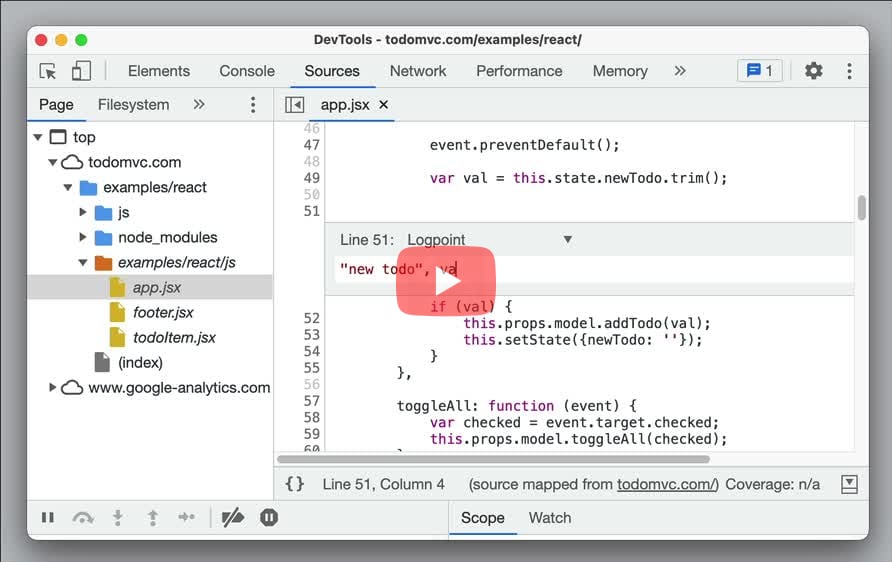Open the DevTools settings gear

coord(813,71)
